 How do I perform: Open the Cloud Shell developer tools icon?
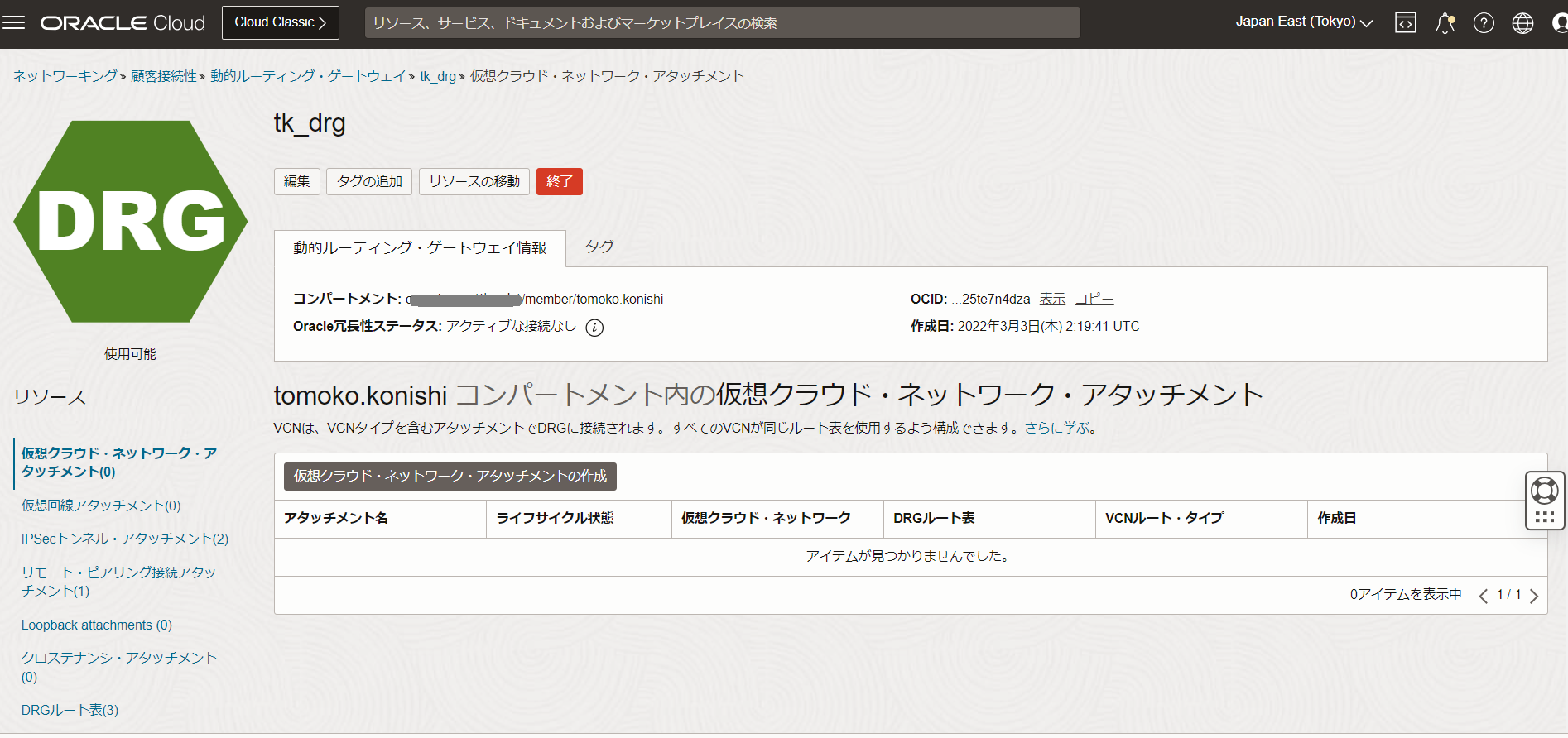(x=1406, y=23)
